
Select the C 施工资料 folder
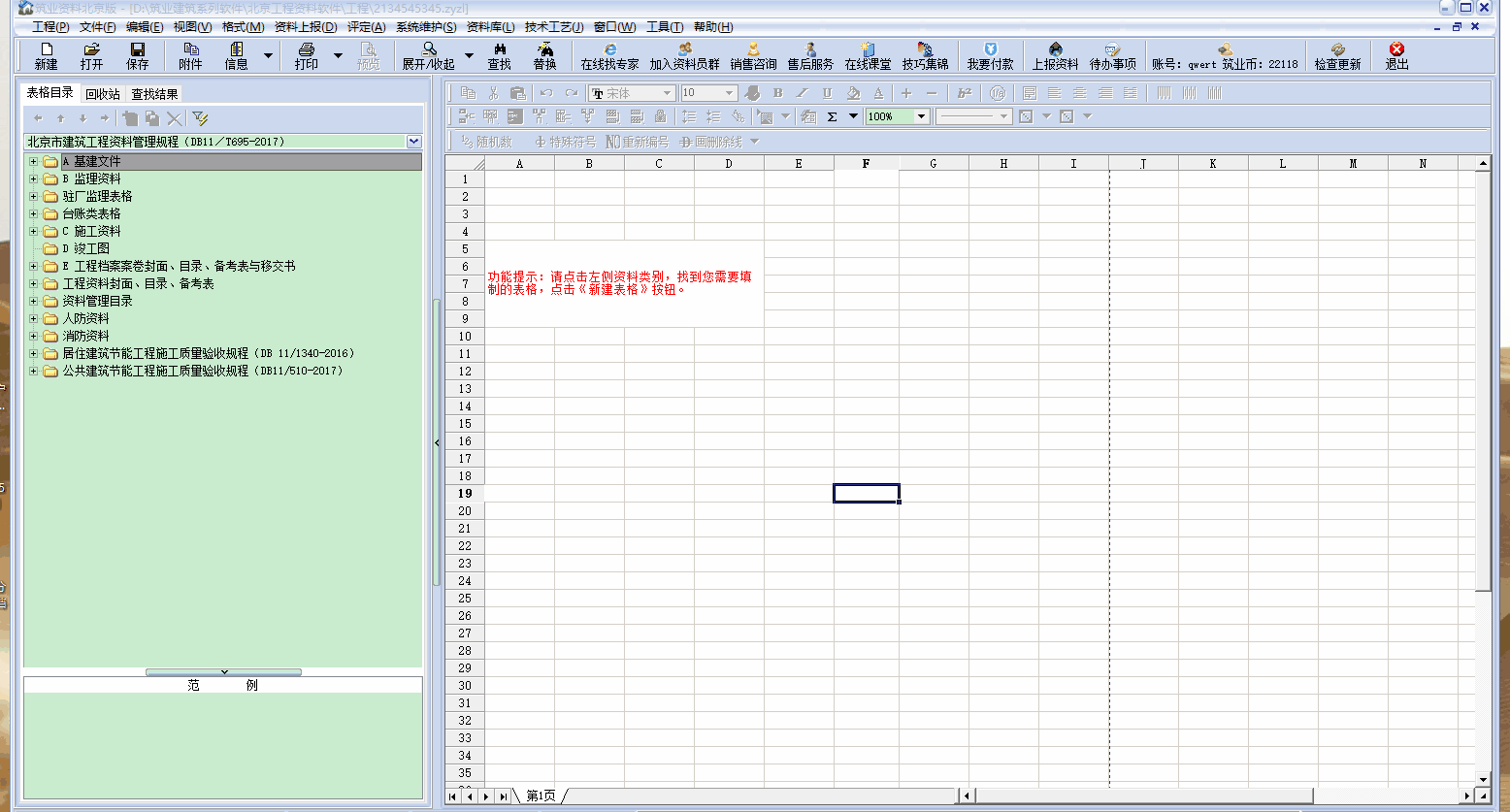pos(97,232)
